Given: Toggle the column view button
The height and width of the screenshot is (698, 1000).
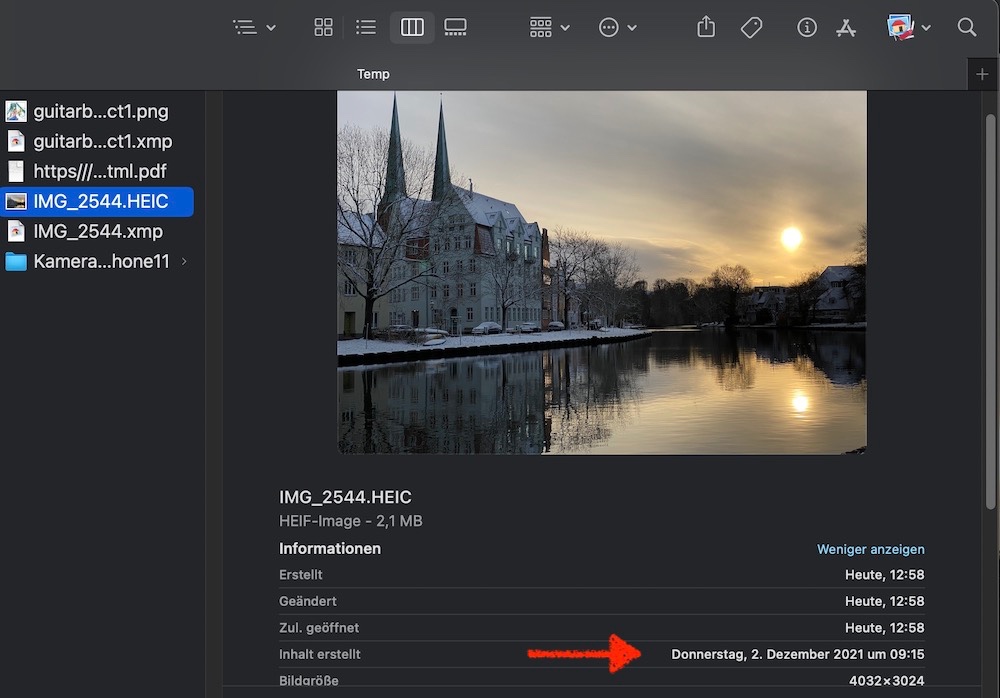Looking at the screenshot, I should pos(412,28).
